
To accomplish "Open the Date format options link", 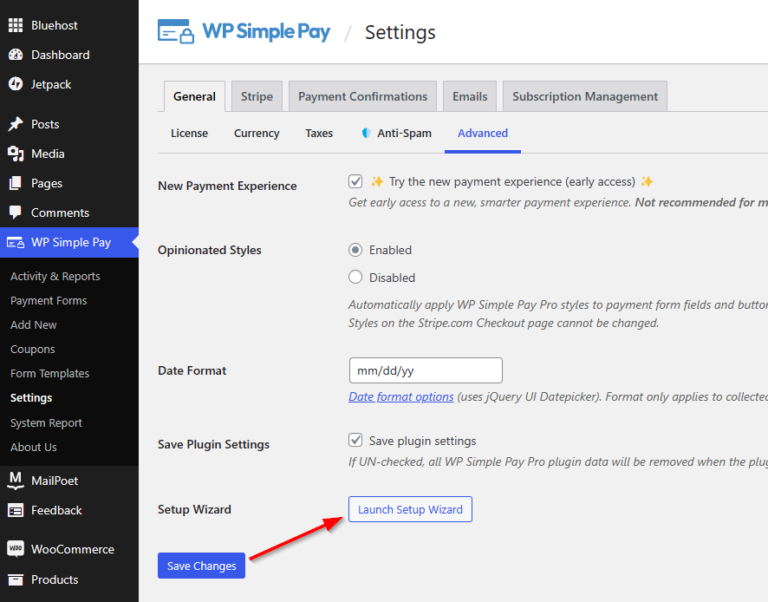I will (x=400, y=397).
